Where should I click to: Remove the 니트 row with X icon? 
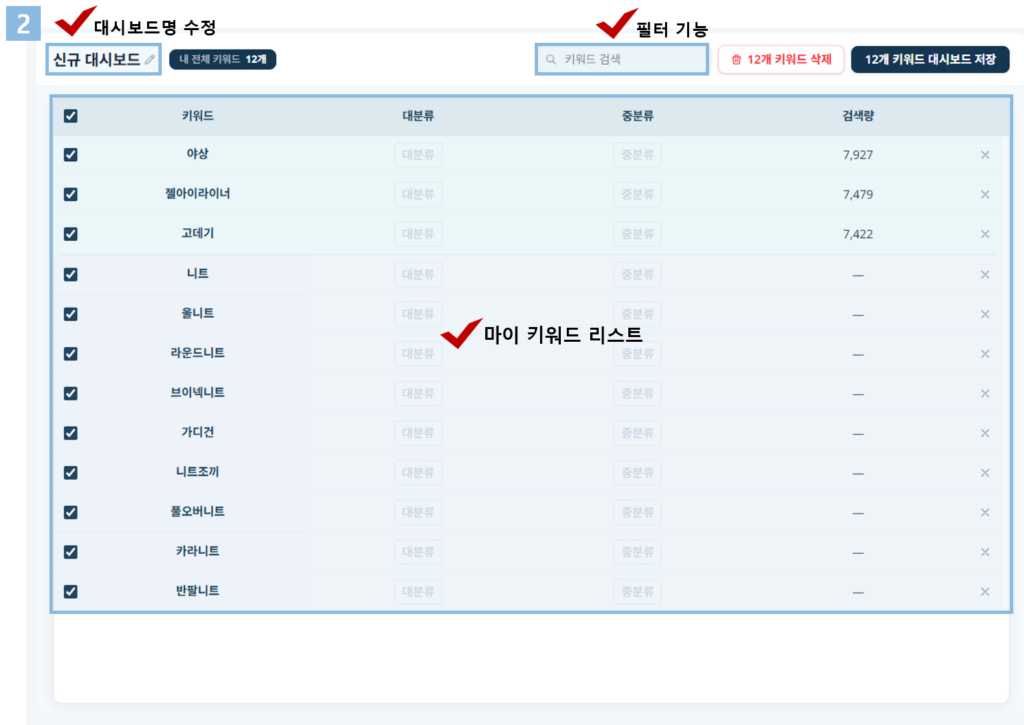tap(984, 274)
